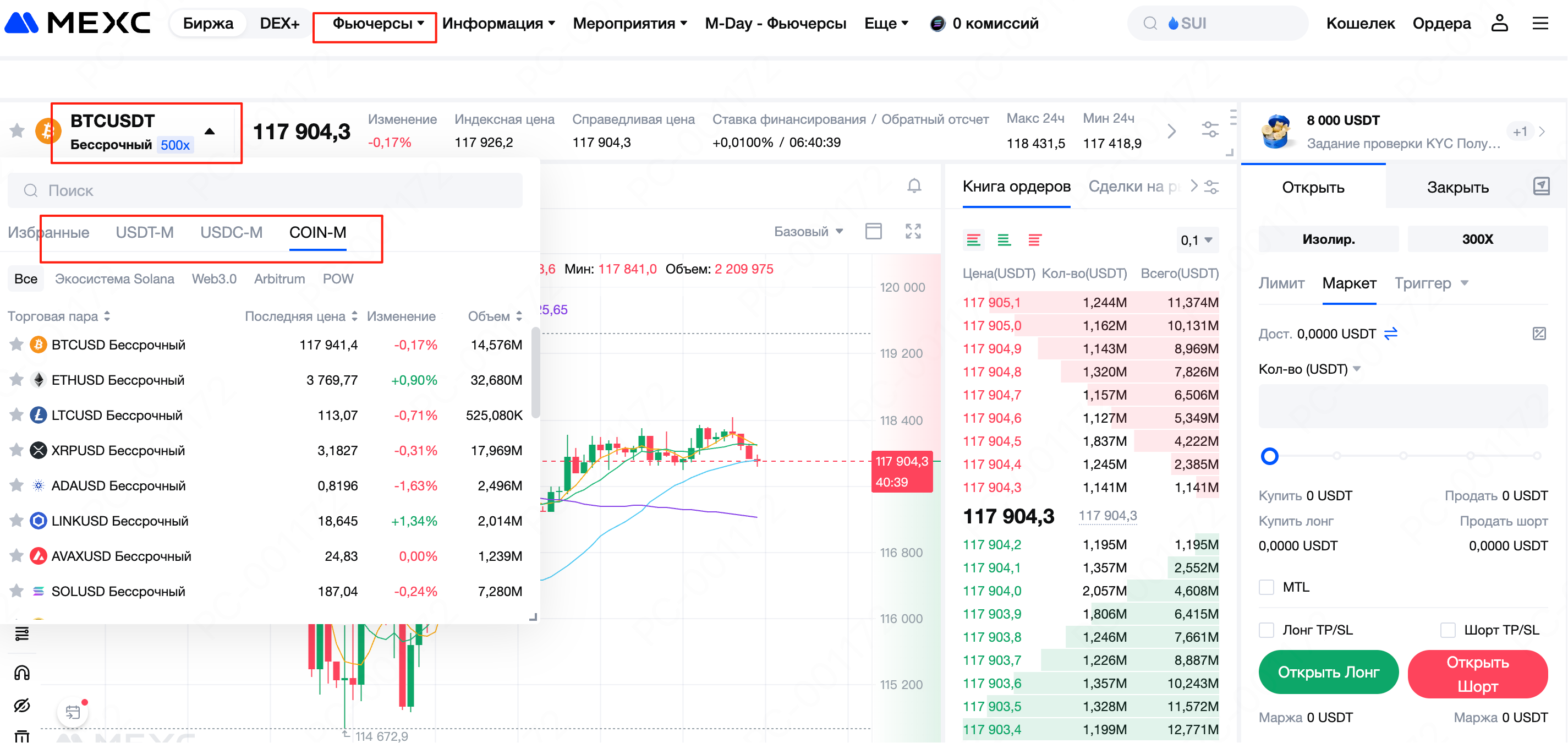Open the Кол-во (USDT) unit dropdown

pos(1309,369)
